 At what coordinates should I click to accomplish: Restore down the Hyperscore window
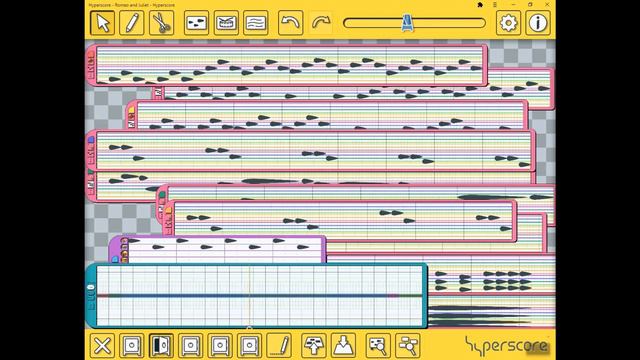(x=530, y=4)
